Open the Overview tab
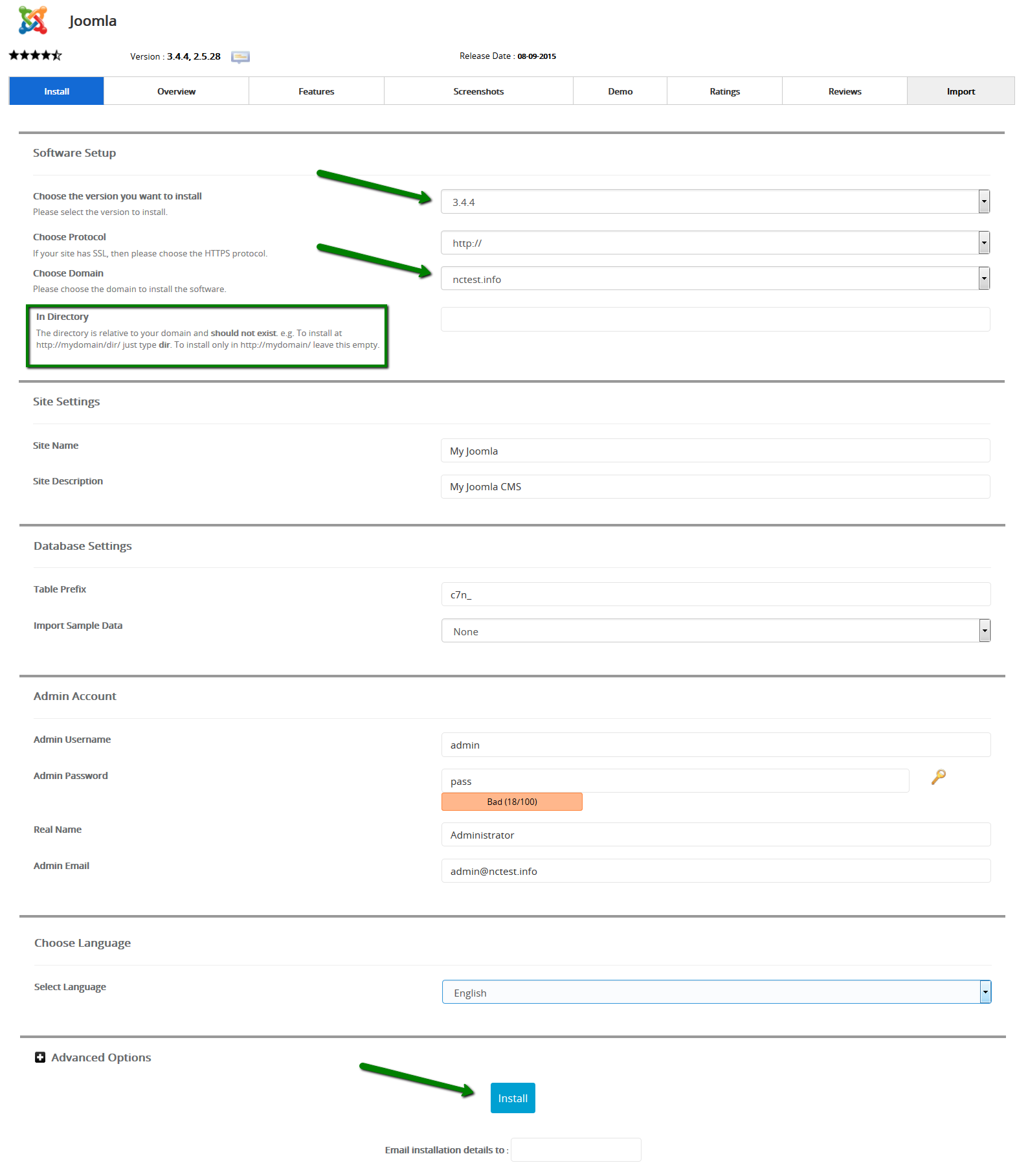 176,91
